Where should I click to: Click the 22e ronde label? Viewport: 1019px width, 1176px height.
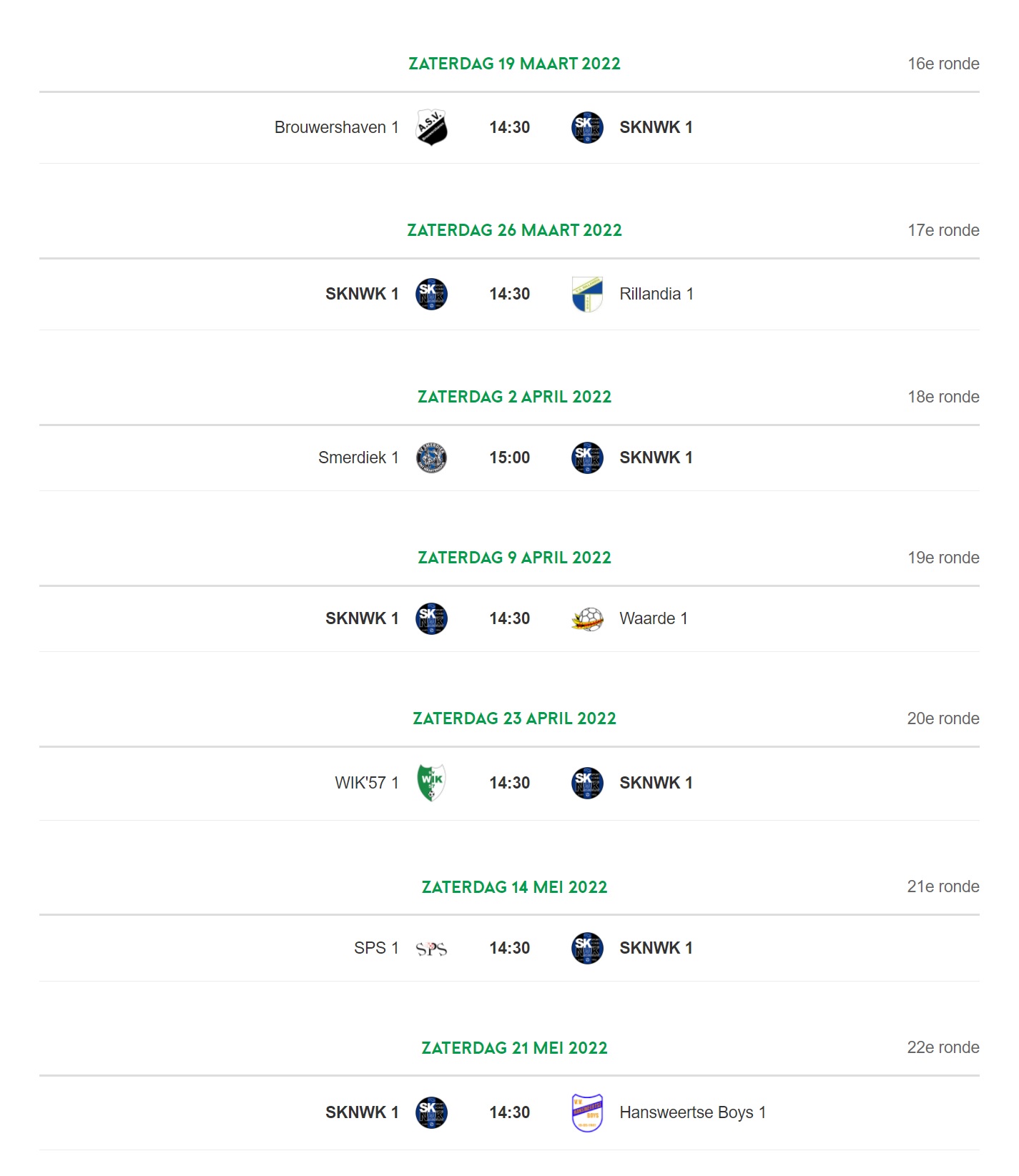tap(943, 1047)
